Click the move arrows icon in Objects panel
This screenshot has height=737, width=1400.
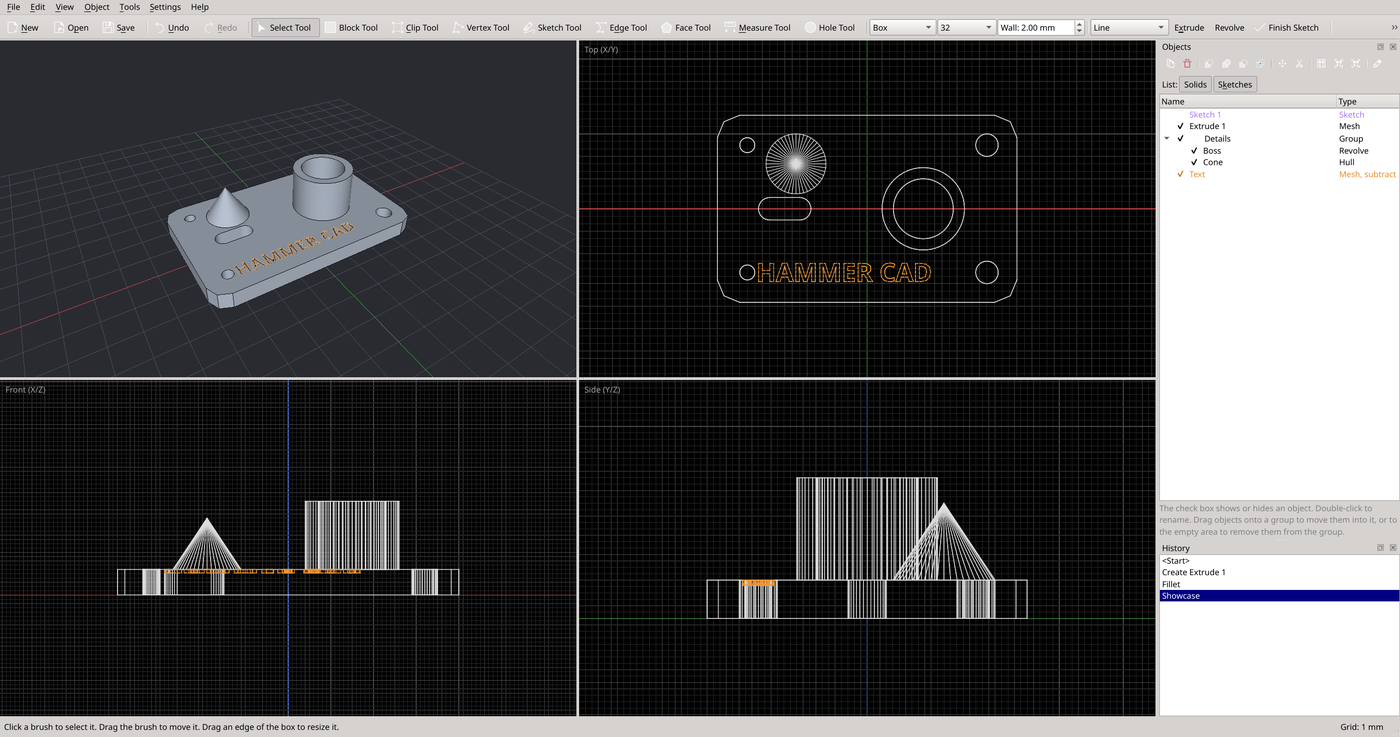(x=1282, y=64)
